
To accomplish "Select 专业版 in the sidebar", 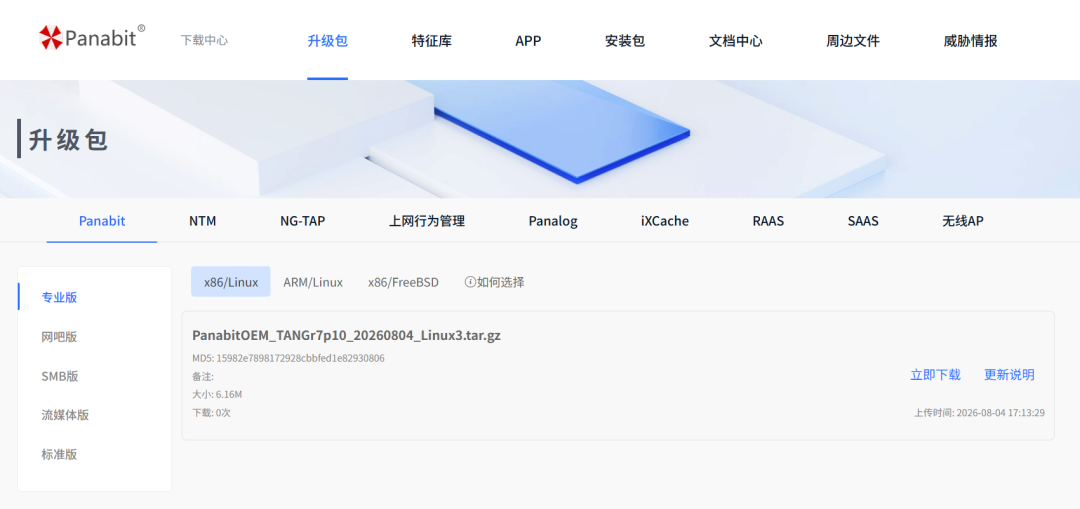I will pyautogui.click(x=59, y=298).
